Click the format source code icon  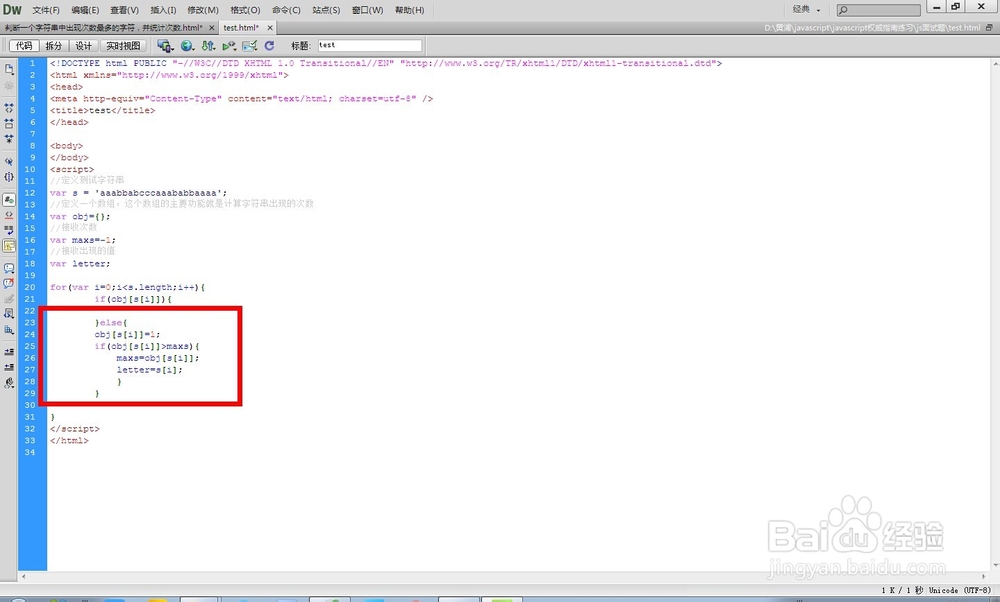click(x=9, y=383)
